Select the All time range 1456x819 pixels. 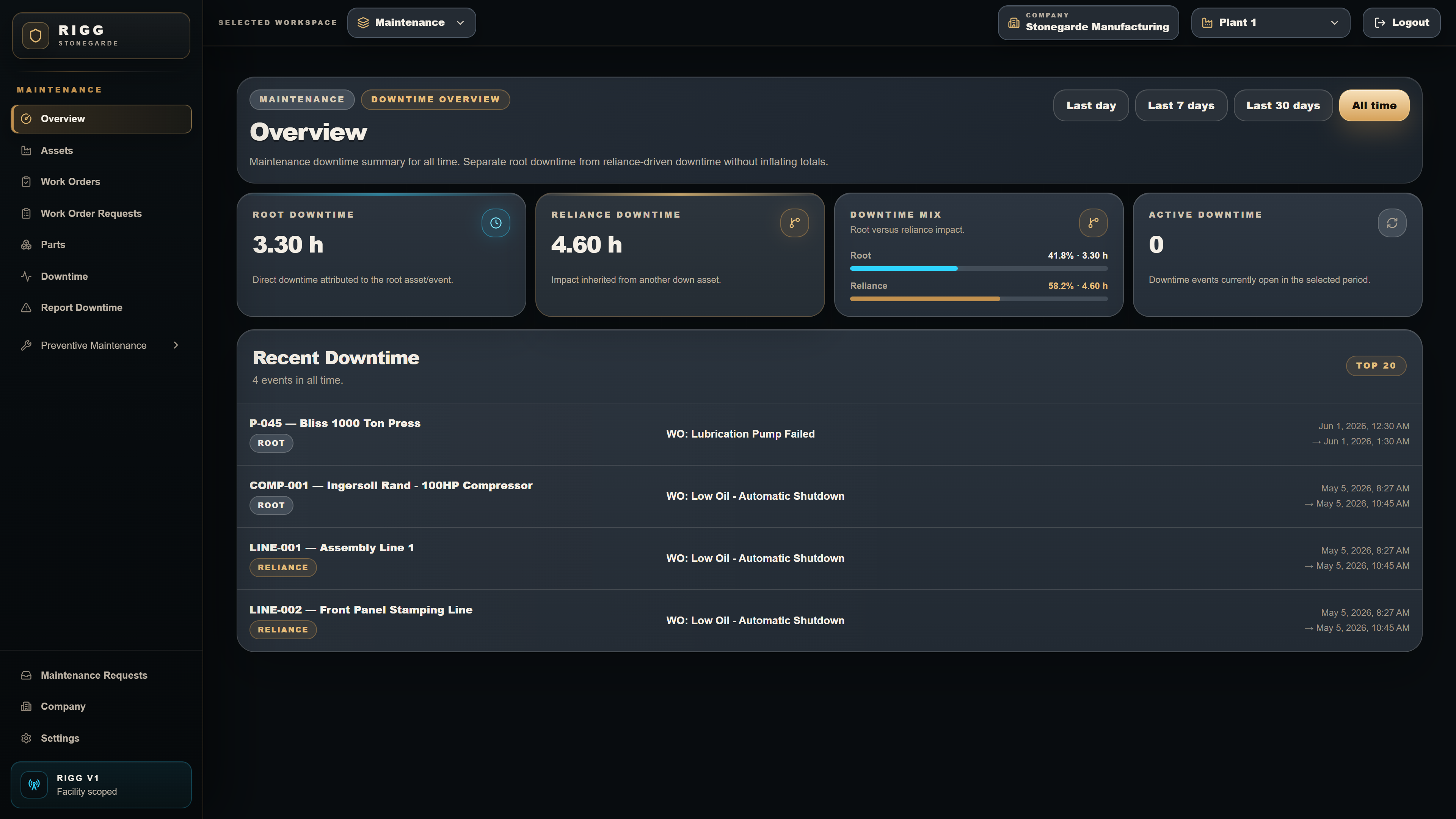click(x=1374, y=106)
